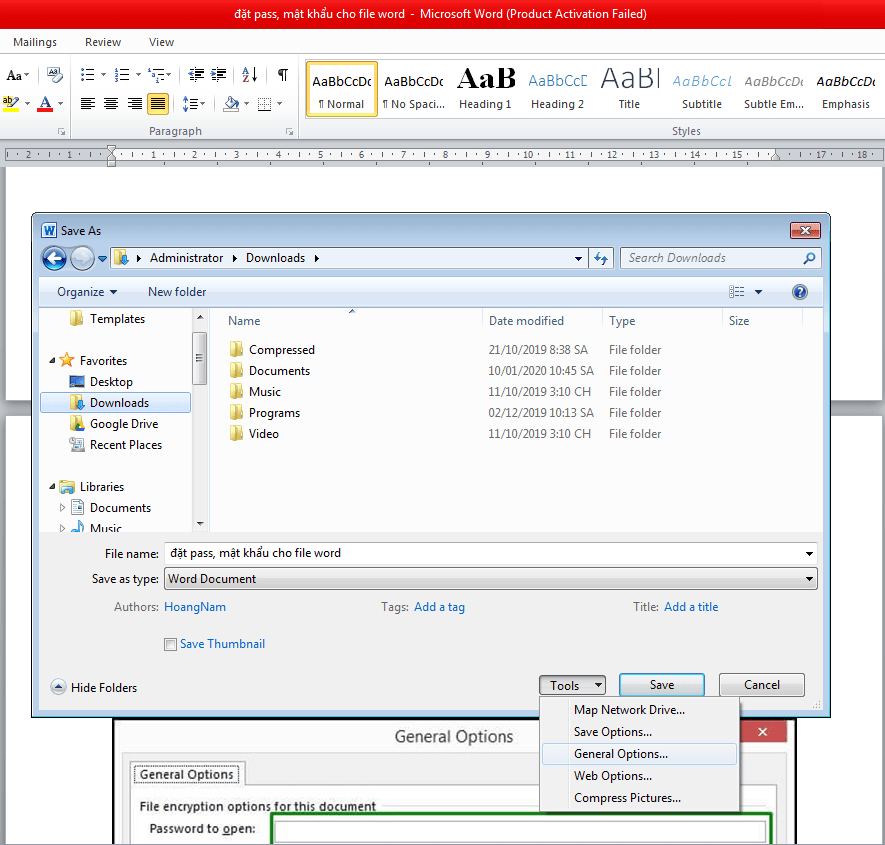
Task: Center text in the Paragraph group
Action: (x=111, y=103)
